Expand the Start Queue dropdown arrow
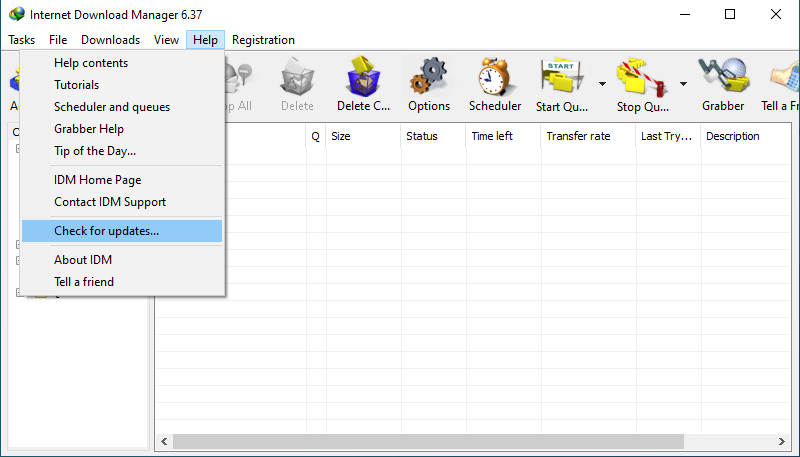Screen dimensions: 800x457 point(602,84)
